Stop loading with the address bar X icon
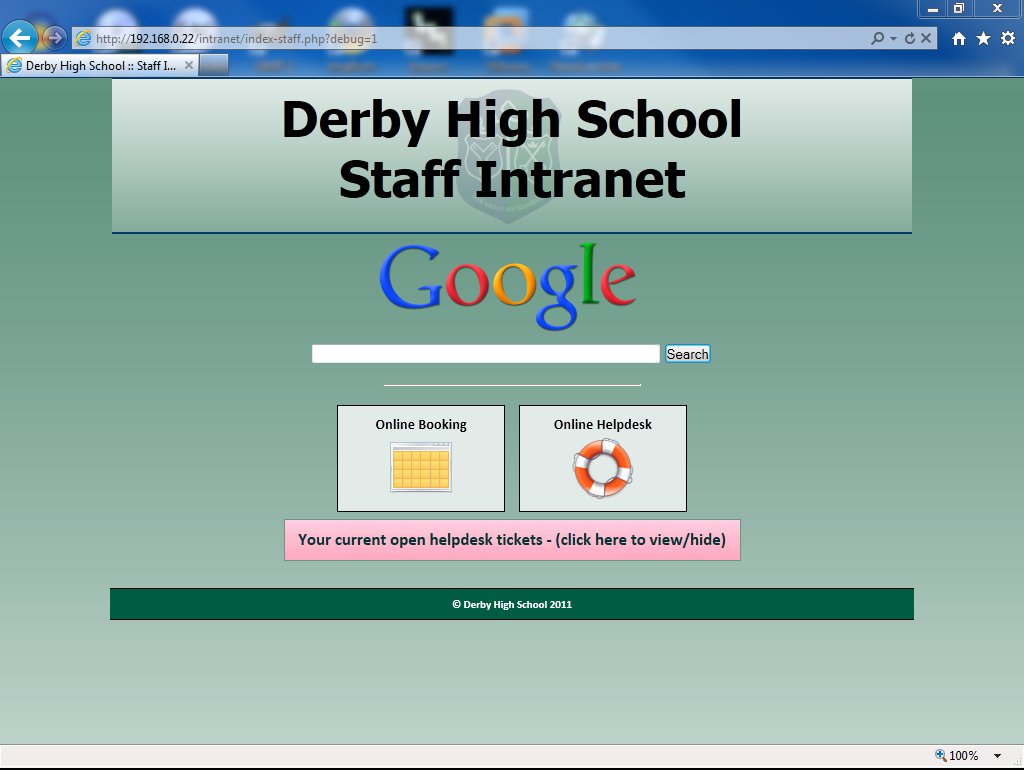This screenshot has width=1024, height=770. [x=925, y=39]
